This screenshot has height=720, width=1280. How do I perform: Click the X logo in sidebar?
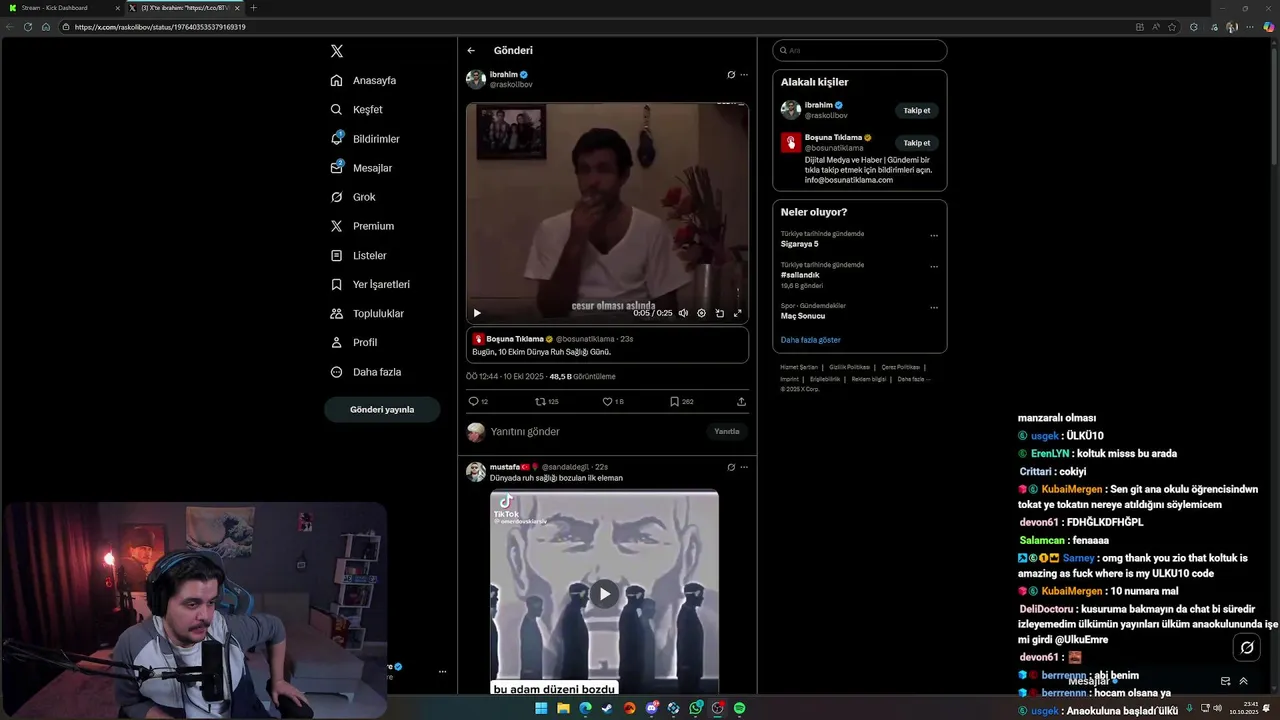(337, 51)
